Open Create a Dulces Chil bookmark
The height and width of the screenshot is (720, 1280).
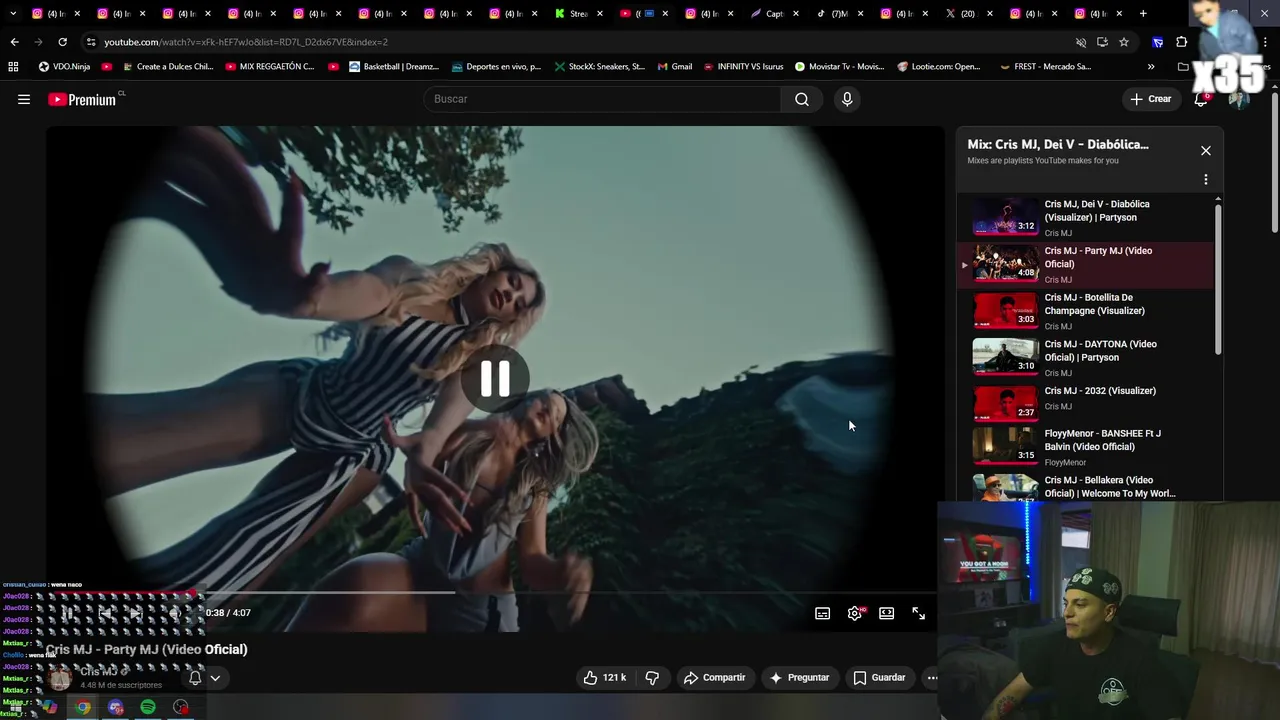(x=168, y=67)
